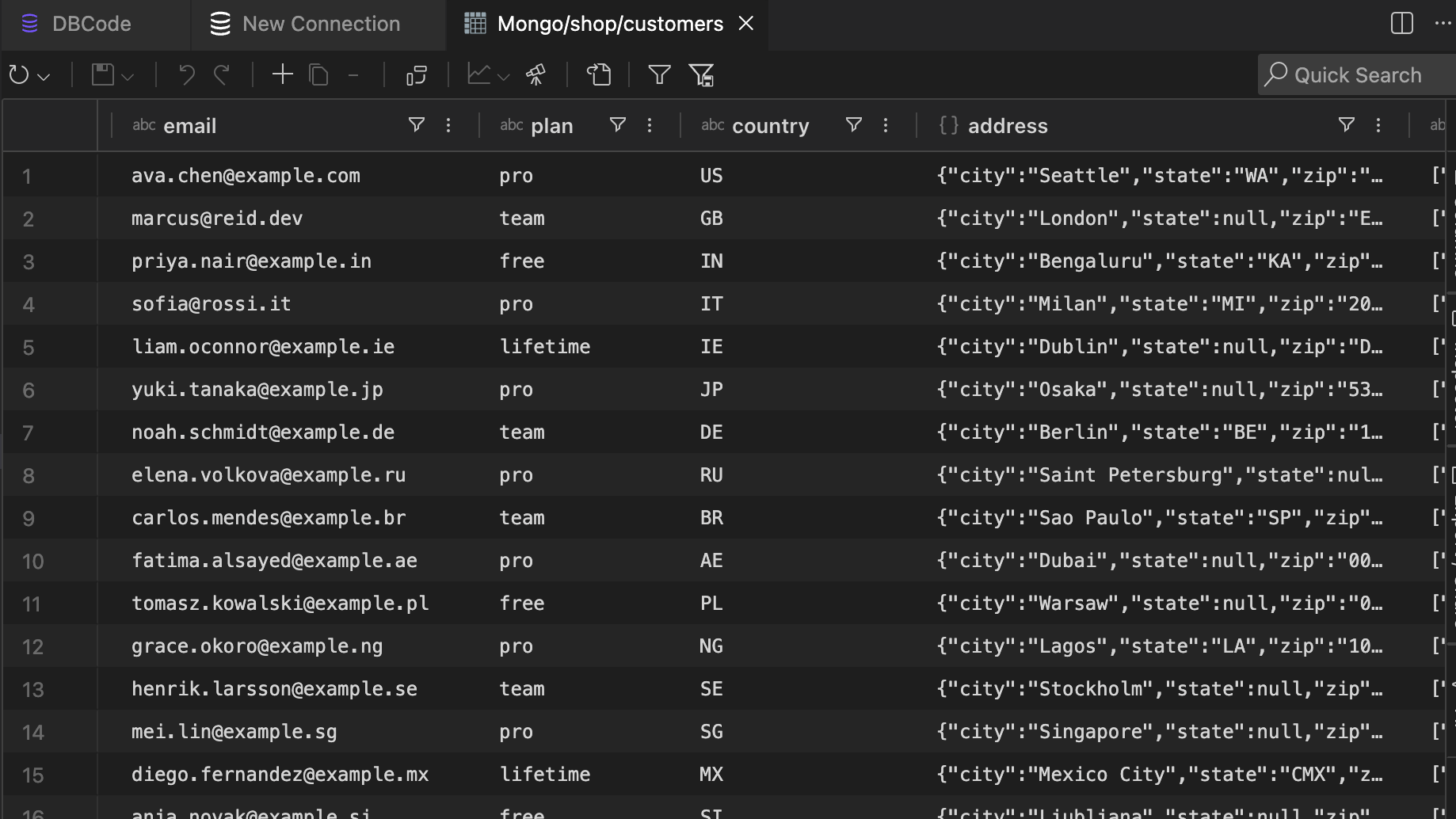Image resolution: width=1456 pixels, height=819 pixels.
Task: Open the refresh options dropdown arrow
Action: (x=44, y=77)
